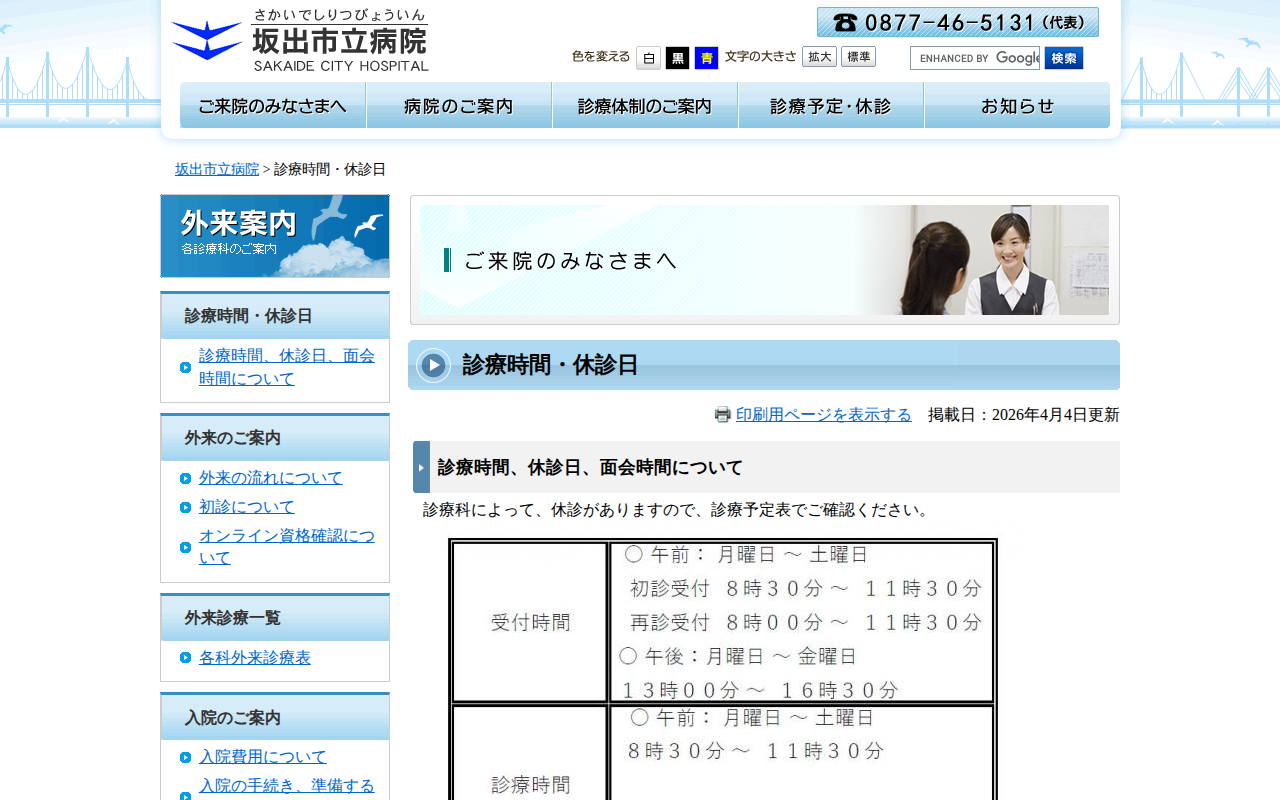1280x800 pixels.
Task: Open the ご来院のみなさまへ menu
Action: 273,105
